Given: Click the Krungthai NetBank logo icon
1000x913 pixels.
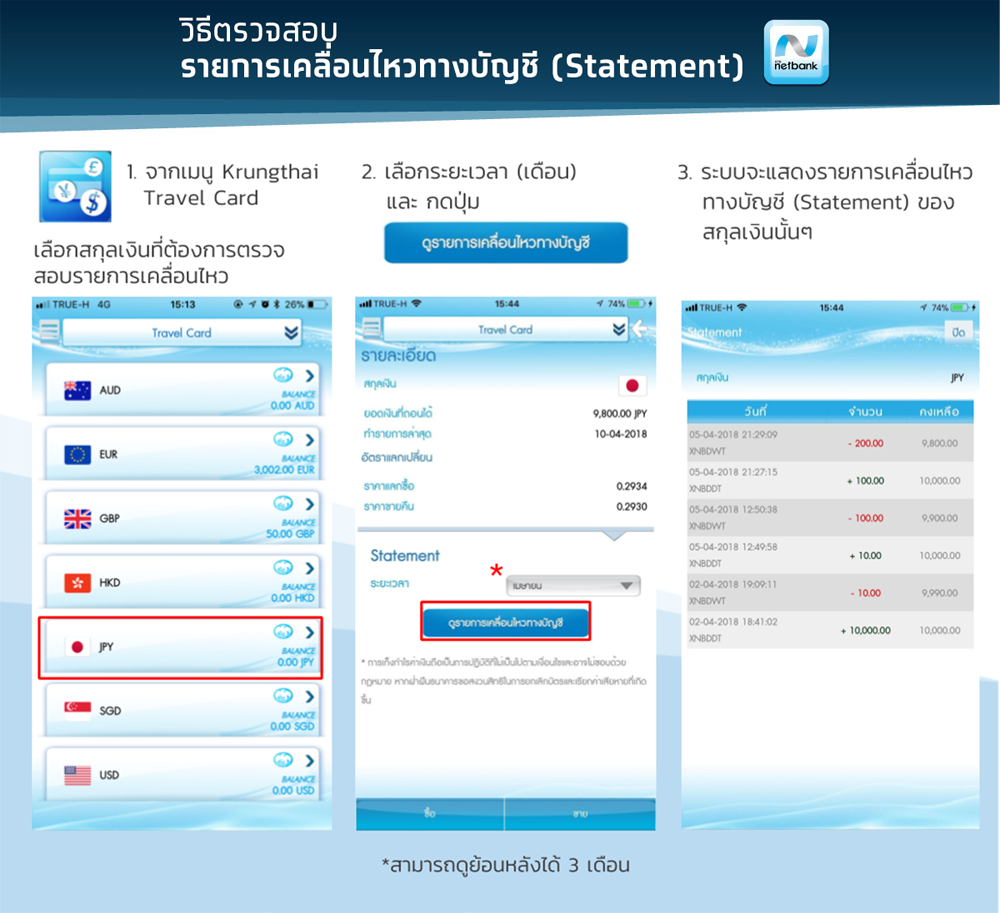Looking at the screenshot, I should click(796, 52).
